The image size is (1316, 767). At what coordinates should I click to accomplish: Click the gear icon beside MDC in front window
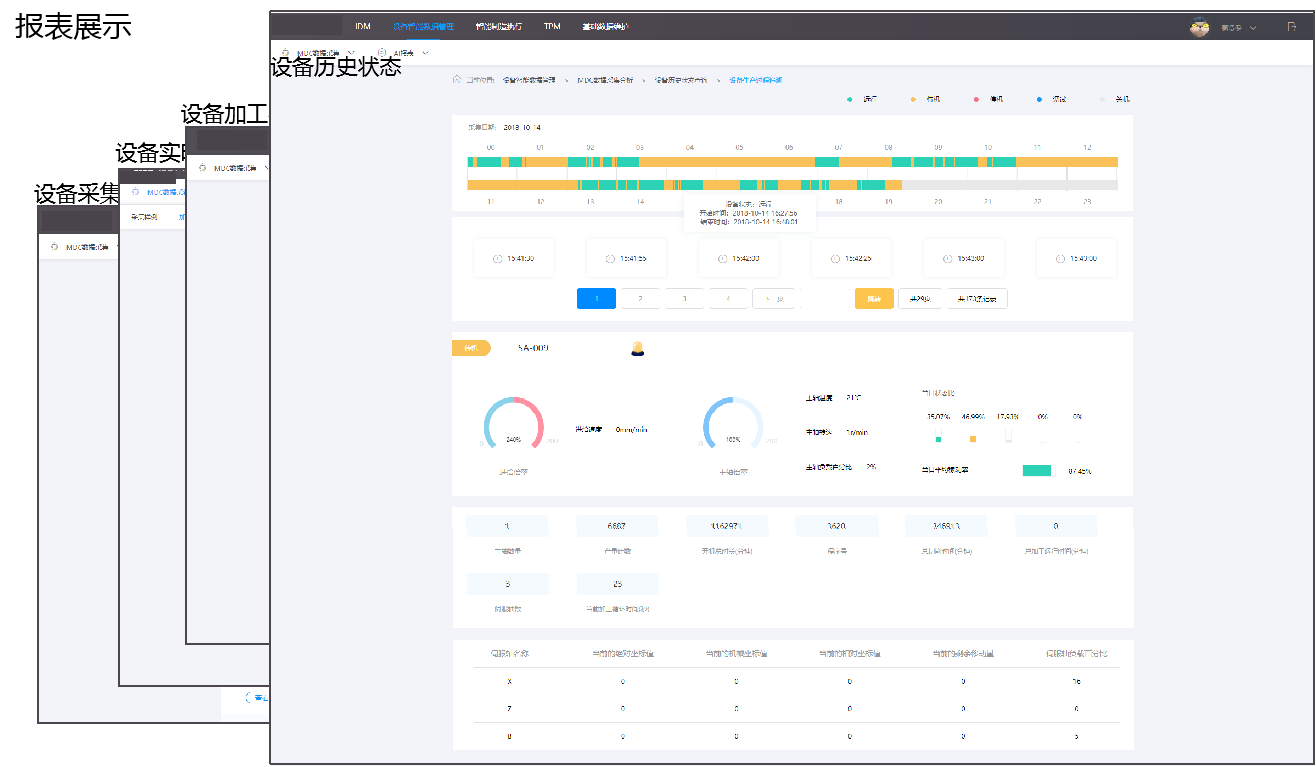click(x=286, y=53)
